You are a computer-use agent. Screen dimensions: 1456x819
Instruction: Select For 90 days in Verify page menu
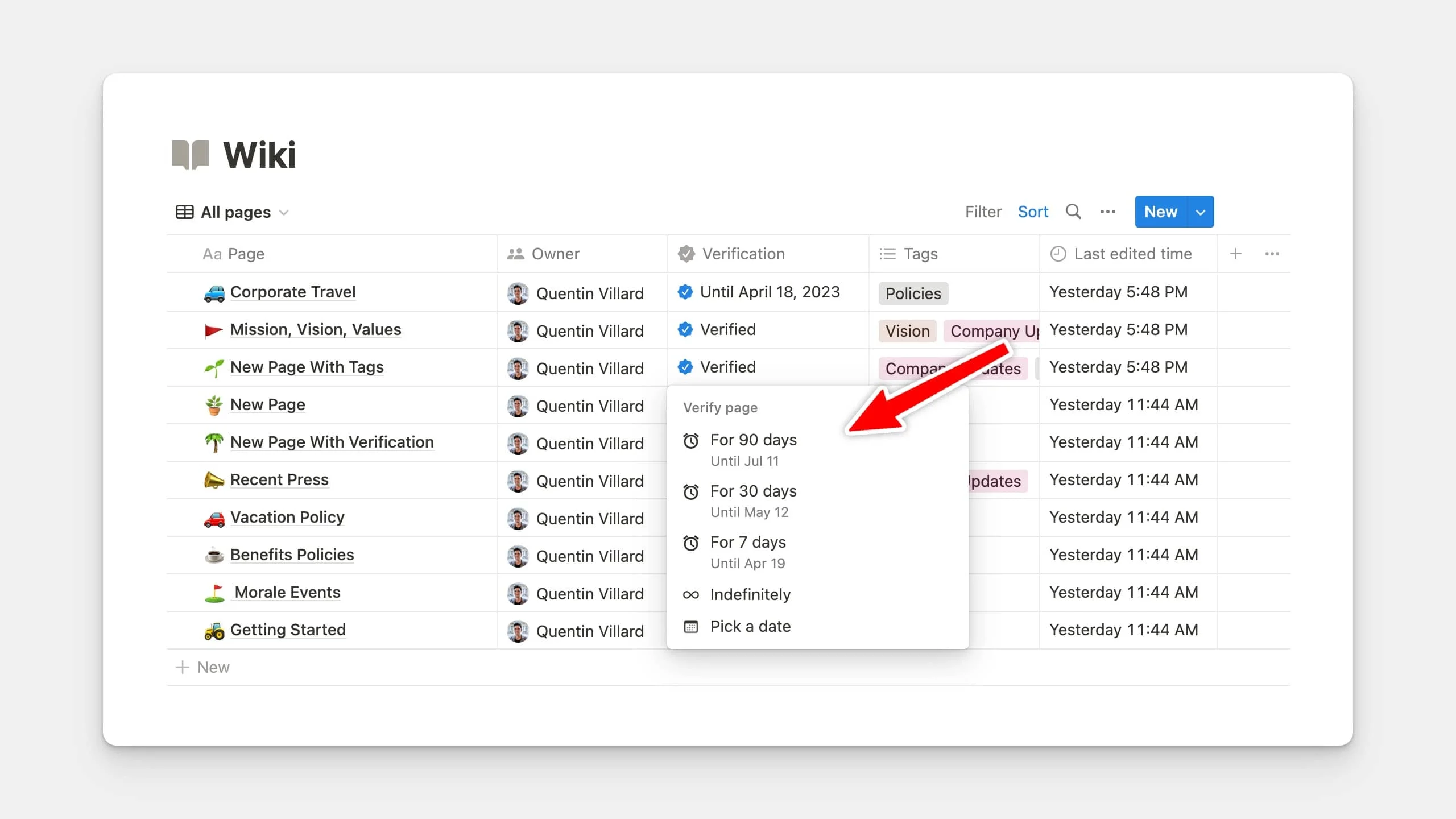click(753, 440)
